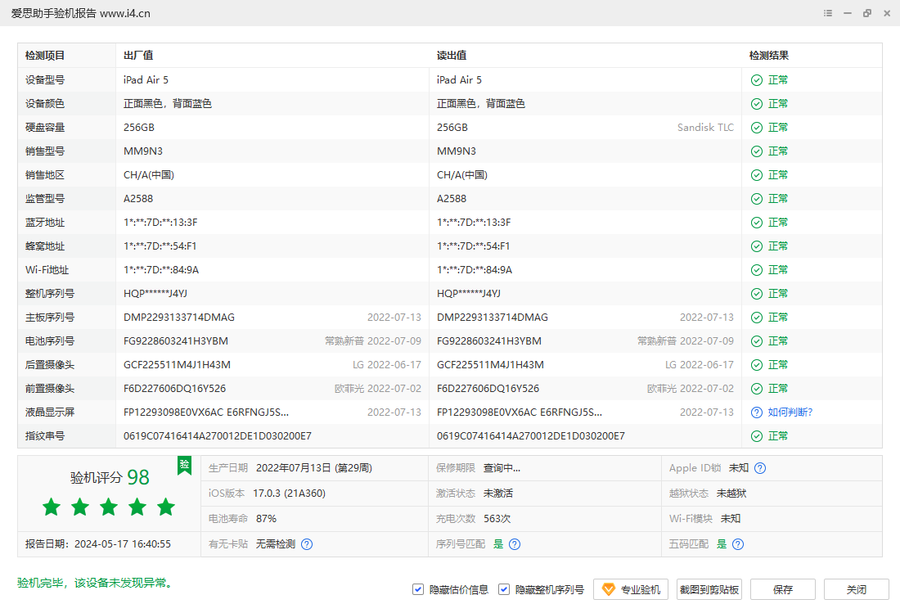Open the title bar list menu icon
The image size is (900, 613).
(x=828, y=13)
